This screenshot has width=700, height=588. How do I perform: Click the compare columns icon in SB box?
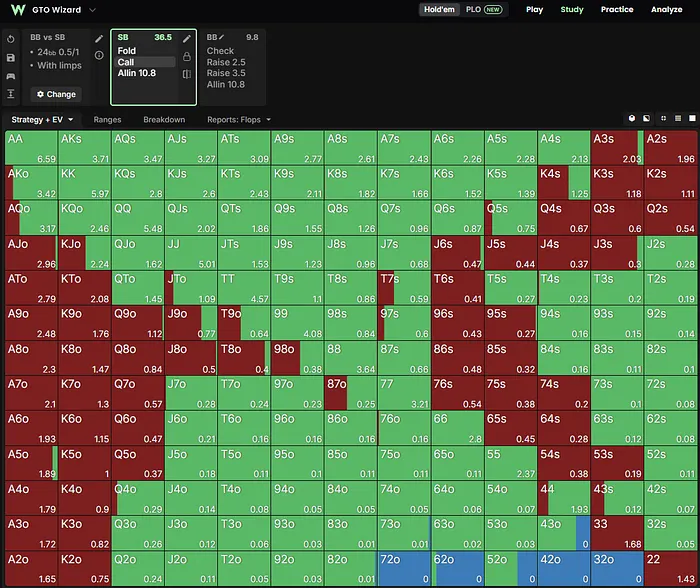(187, 74)
